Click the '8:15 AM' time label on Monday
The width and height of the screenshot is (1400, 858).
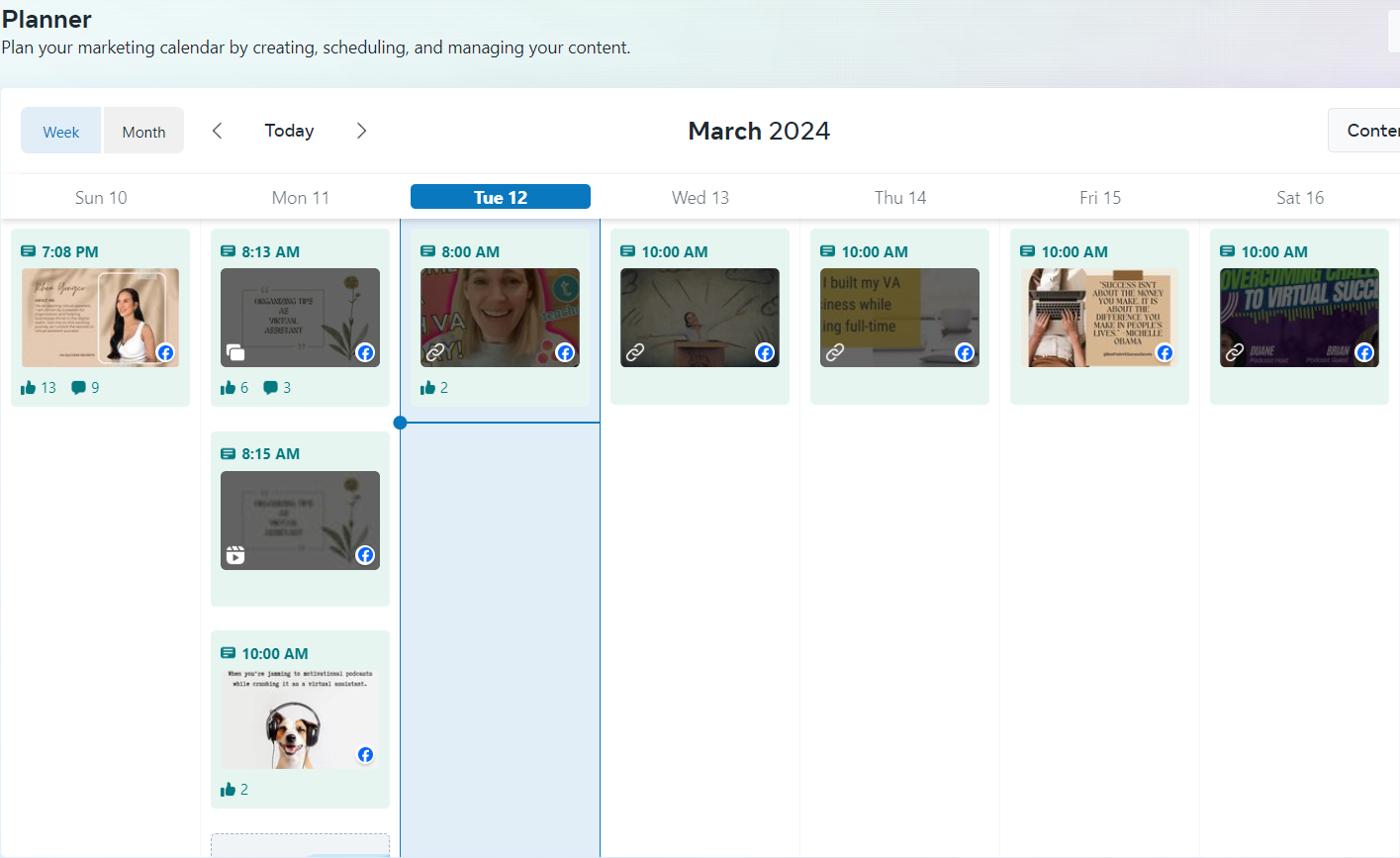(271, 454)
